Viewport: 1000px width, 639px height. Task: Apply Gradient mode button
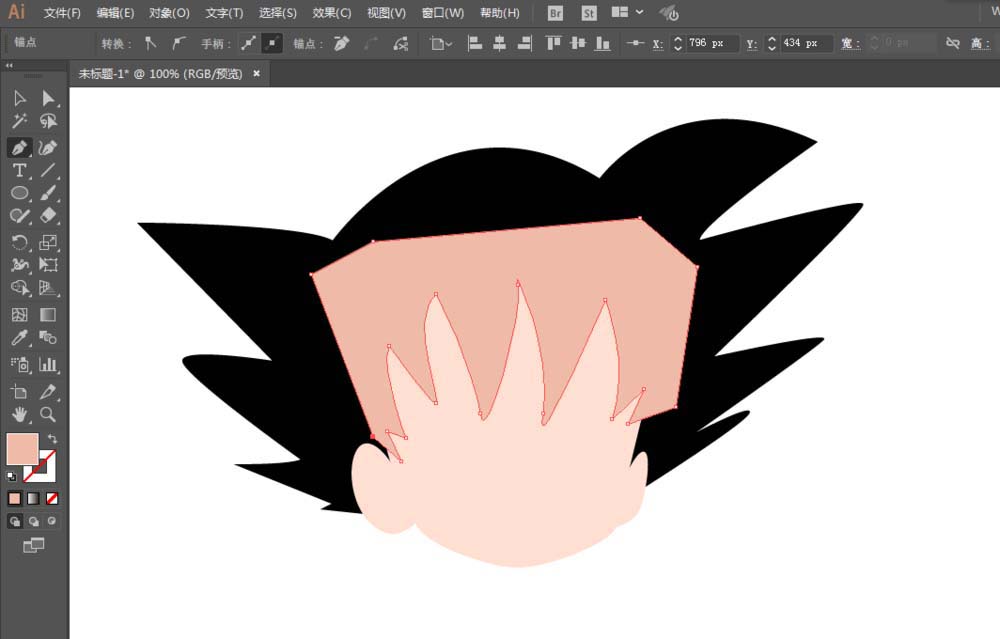[x=33, y=499]
